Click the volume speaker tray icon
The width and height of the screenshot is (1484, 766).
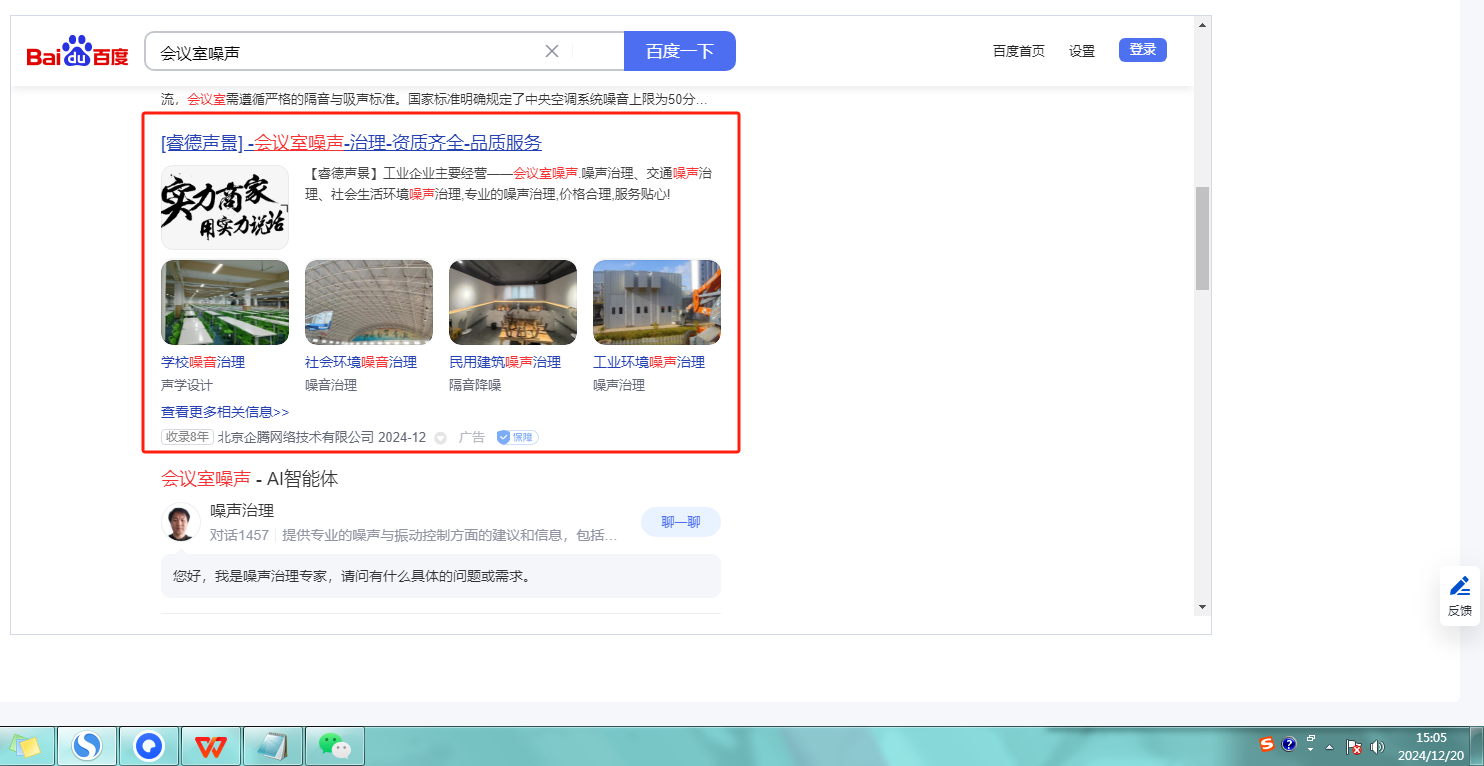pos(1377,746)
